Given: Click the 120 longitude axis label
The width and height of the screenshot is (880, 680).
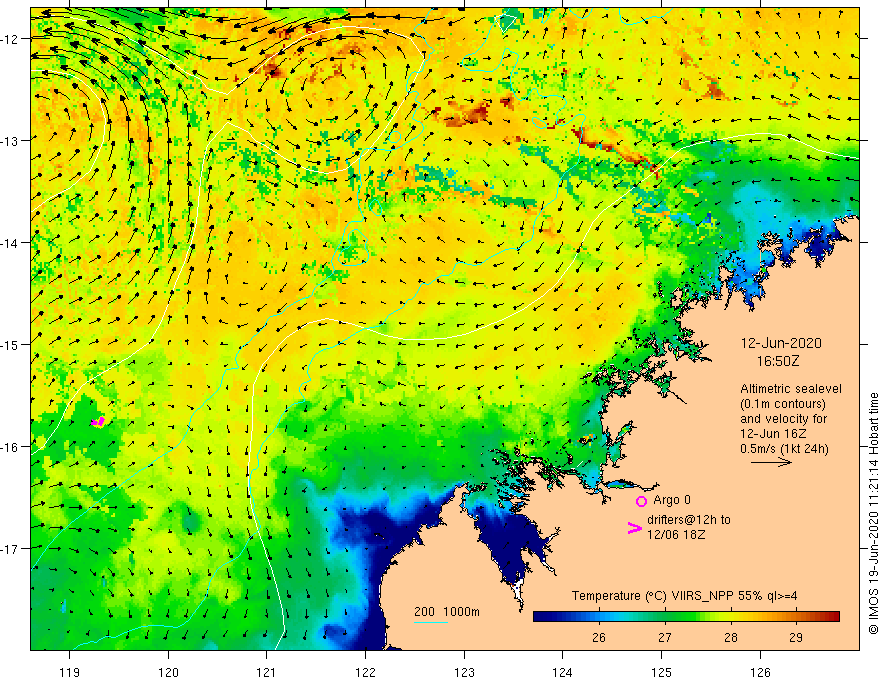Looking at the screenshot, I should tap(168, 672).
